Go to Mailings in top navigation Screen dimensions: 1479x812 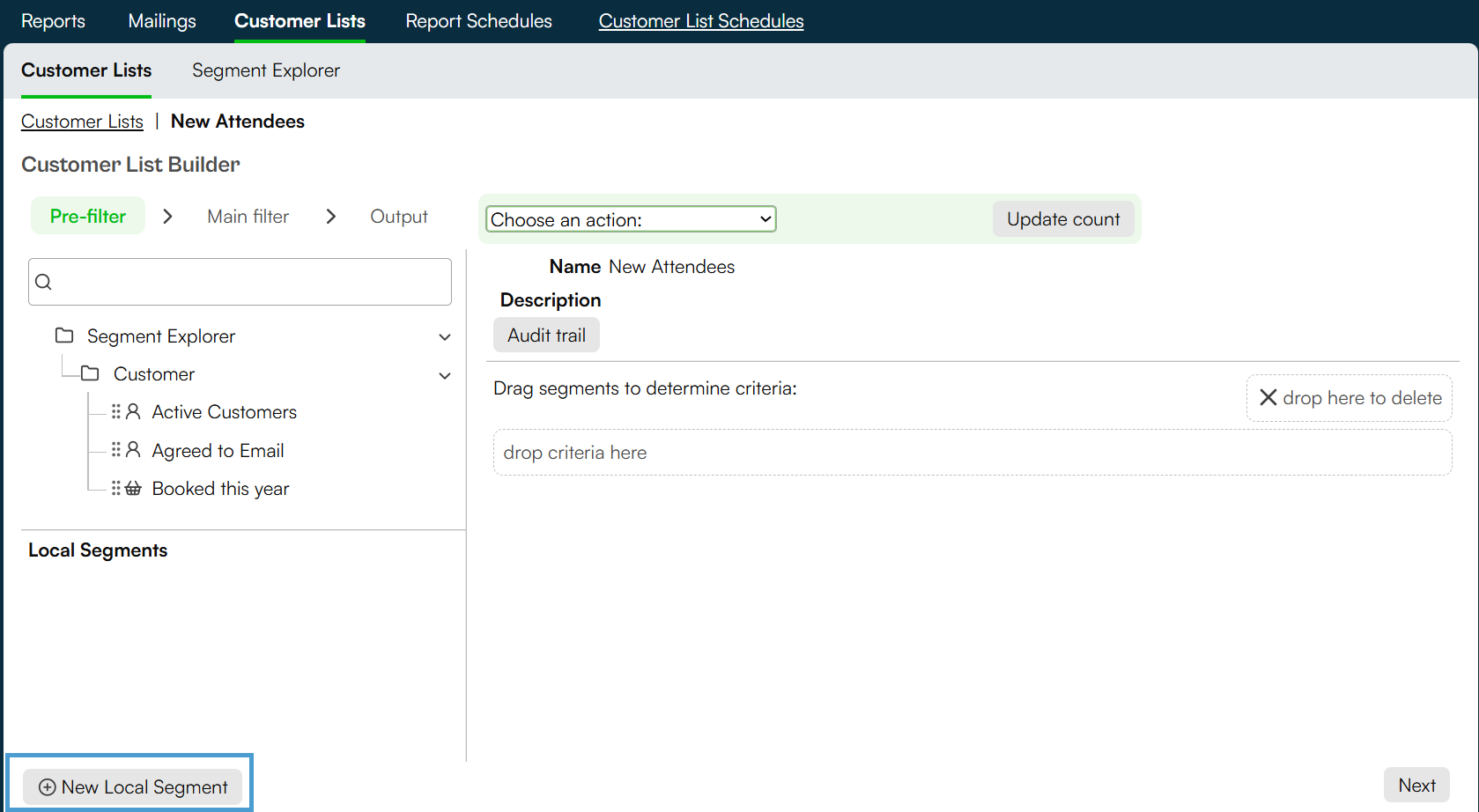coord(162,21)
